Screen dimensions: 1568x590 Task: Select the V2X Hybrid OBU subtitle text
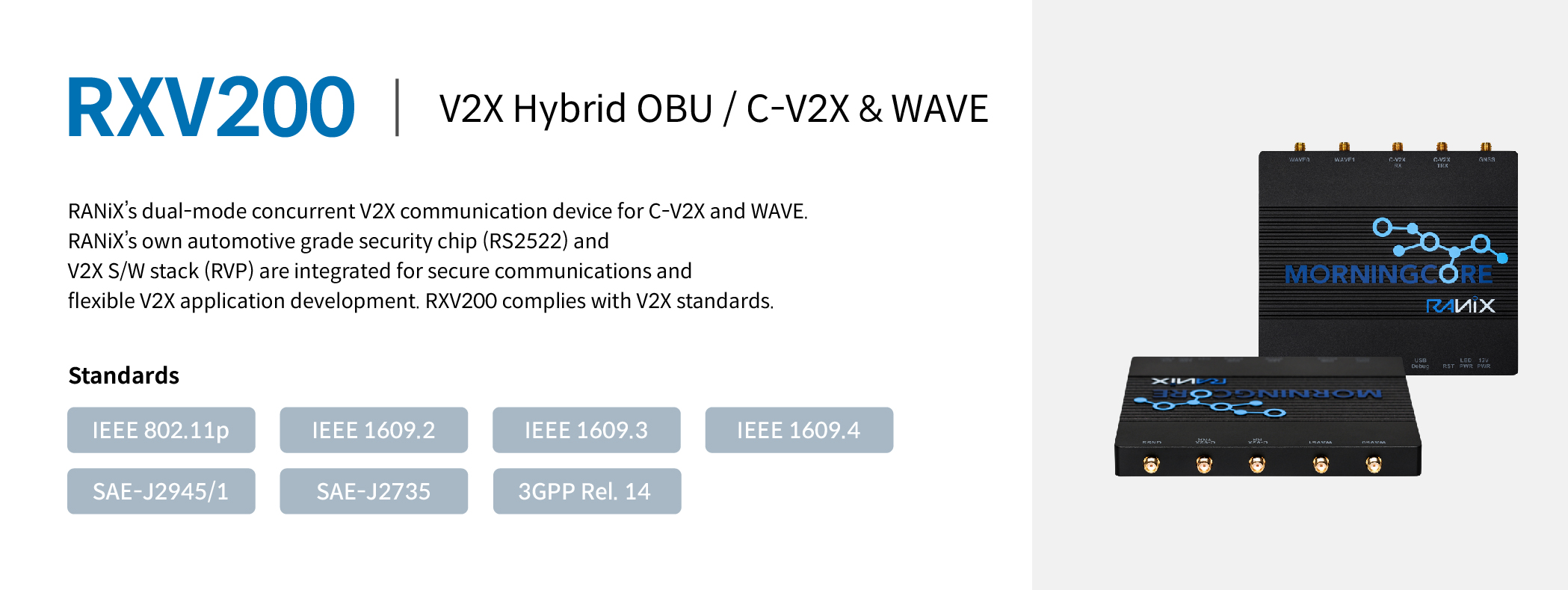pos(575,109)
